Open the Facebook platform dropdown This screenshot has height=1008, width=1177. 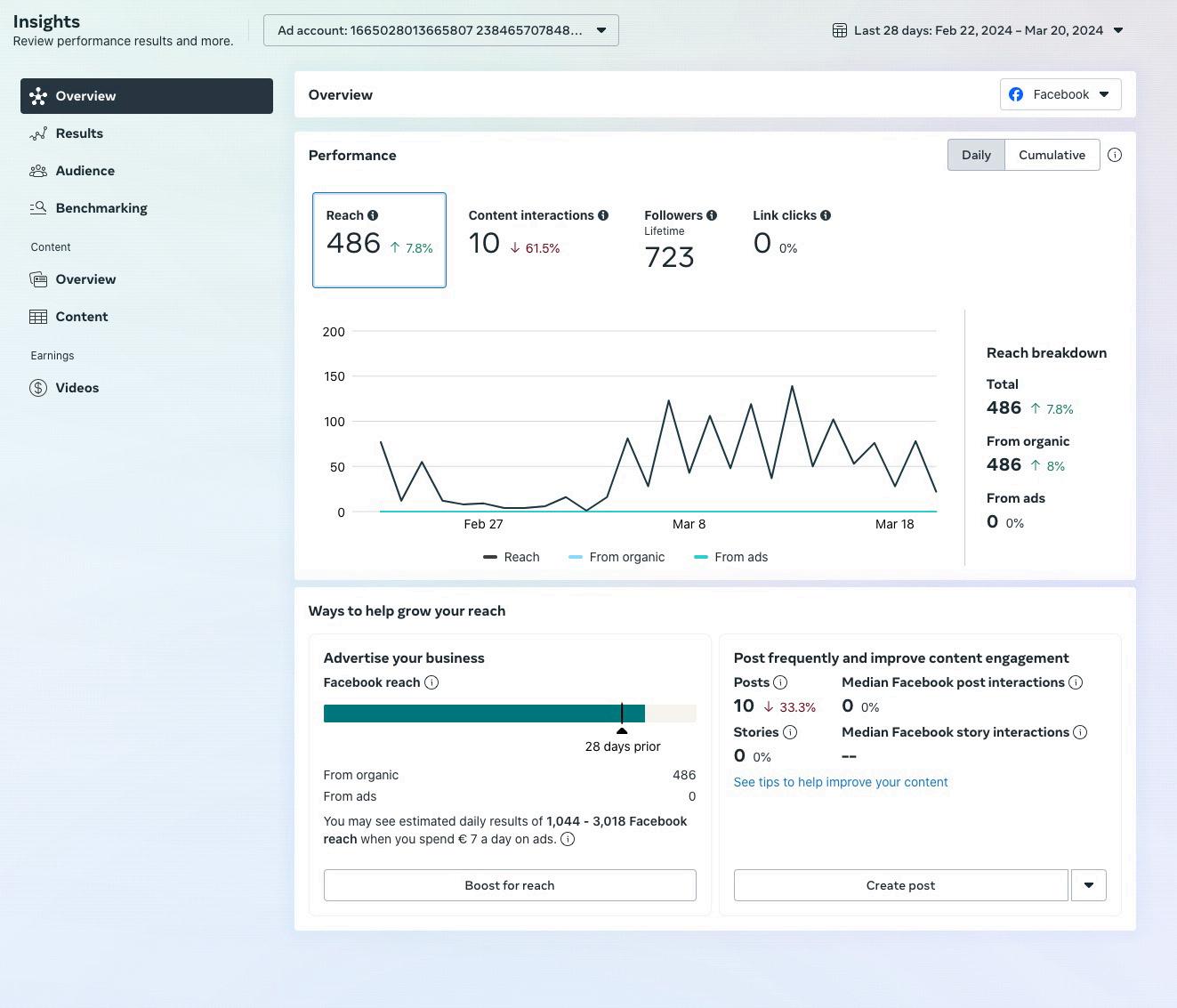1060,94
